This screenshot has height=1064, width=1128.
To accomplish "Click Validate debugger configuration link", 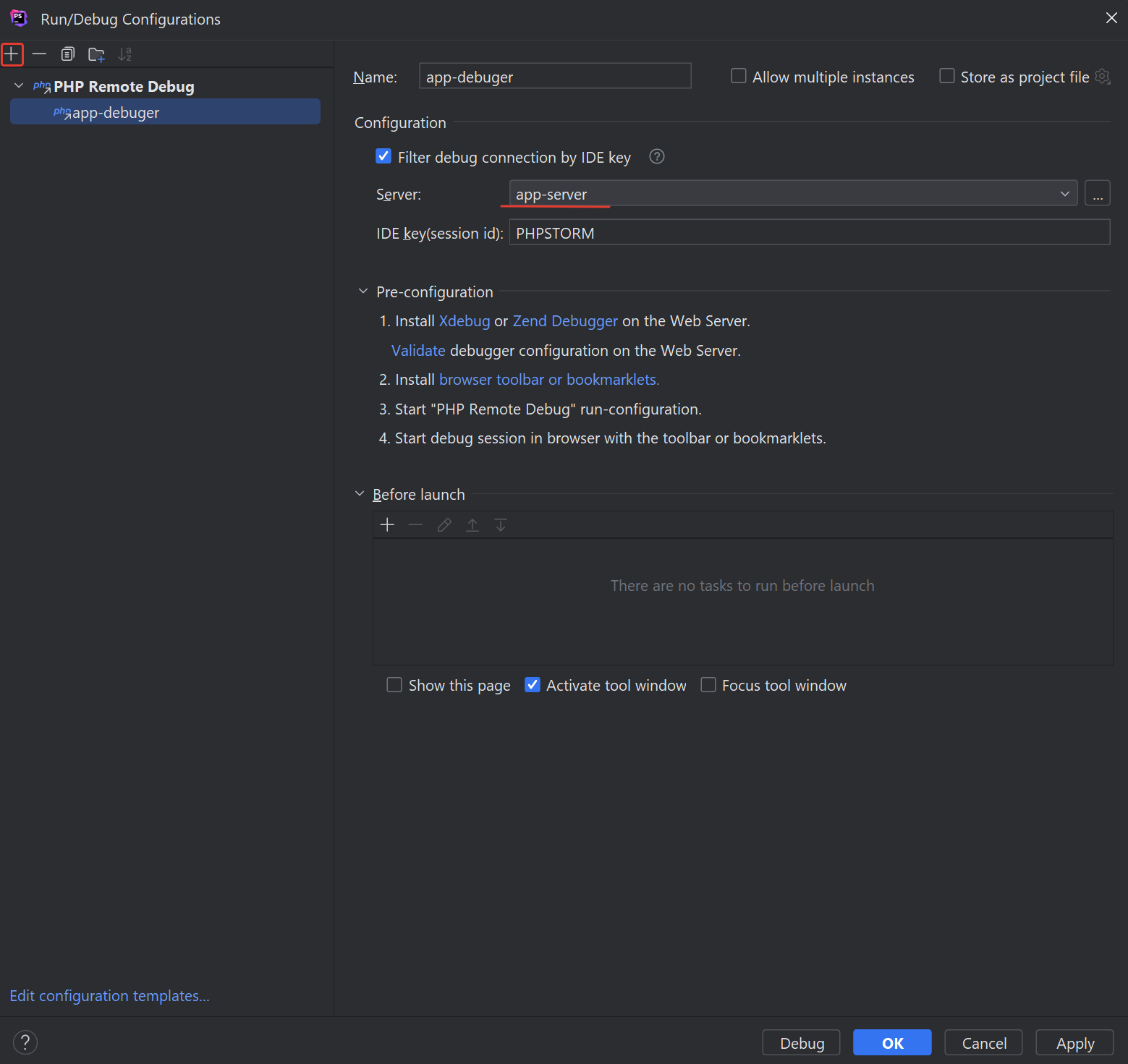I will point(418,351).
